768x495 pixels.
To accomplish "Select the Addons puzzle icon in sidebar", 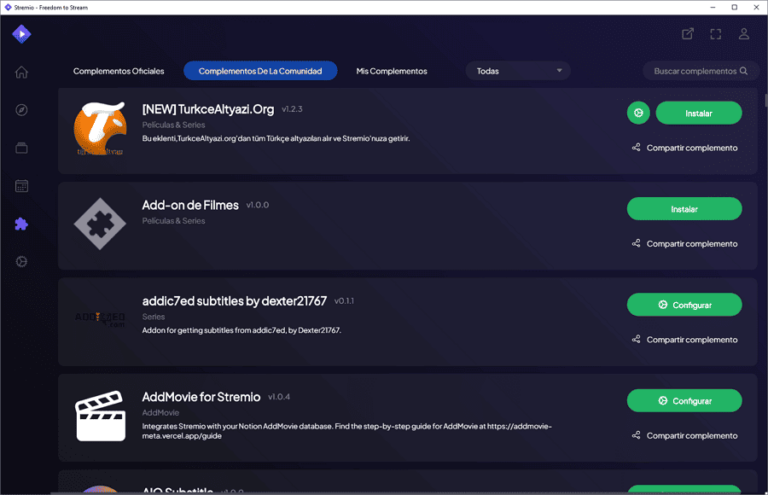I will click(x=21, y=224).
